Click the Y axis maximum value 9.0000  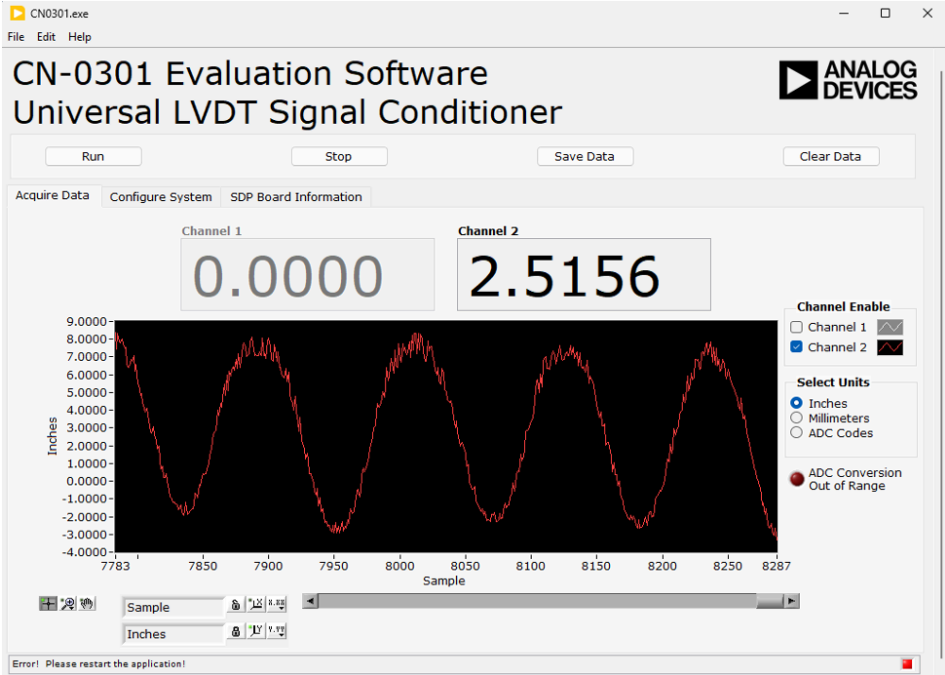[x=86, y=321]
